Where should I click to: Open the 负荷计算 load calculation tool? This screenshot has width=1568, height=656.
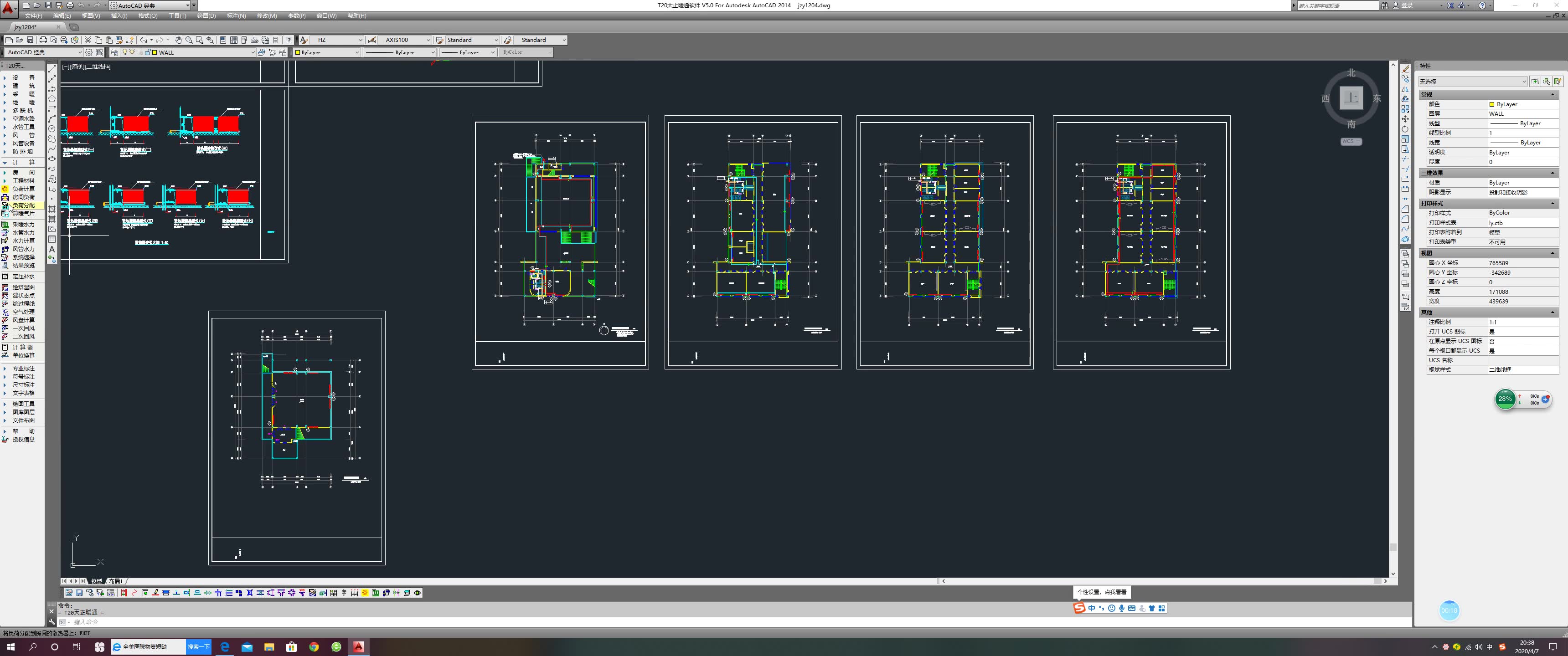pyautogui.click(x=23, y=189)
